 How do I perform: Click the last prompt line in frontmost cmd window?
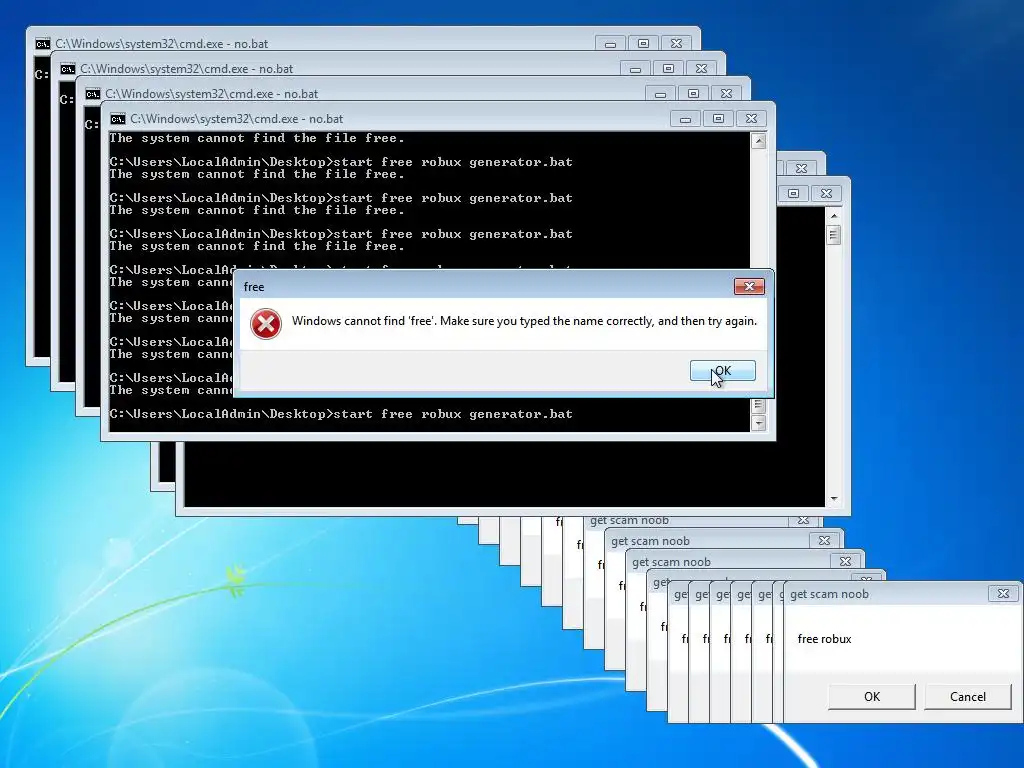tap(341, 414)
